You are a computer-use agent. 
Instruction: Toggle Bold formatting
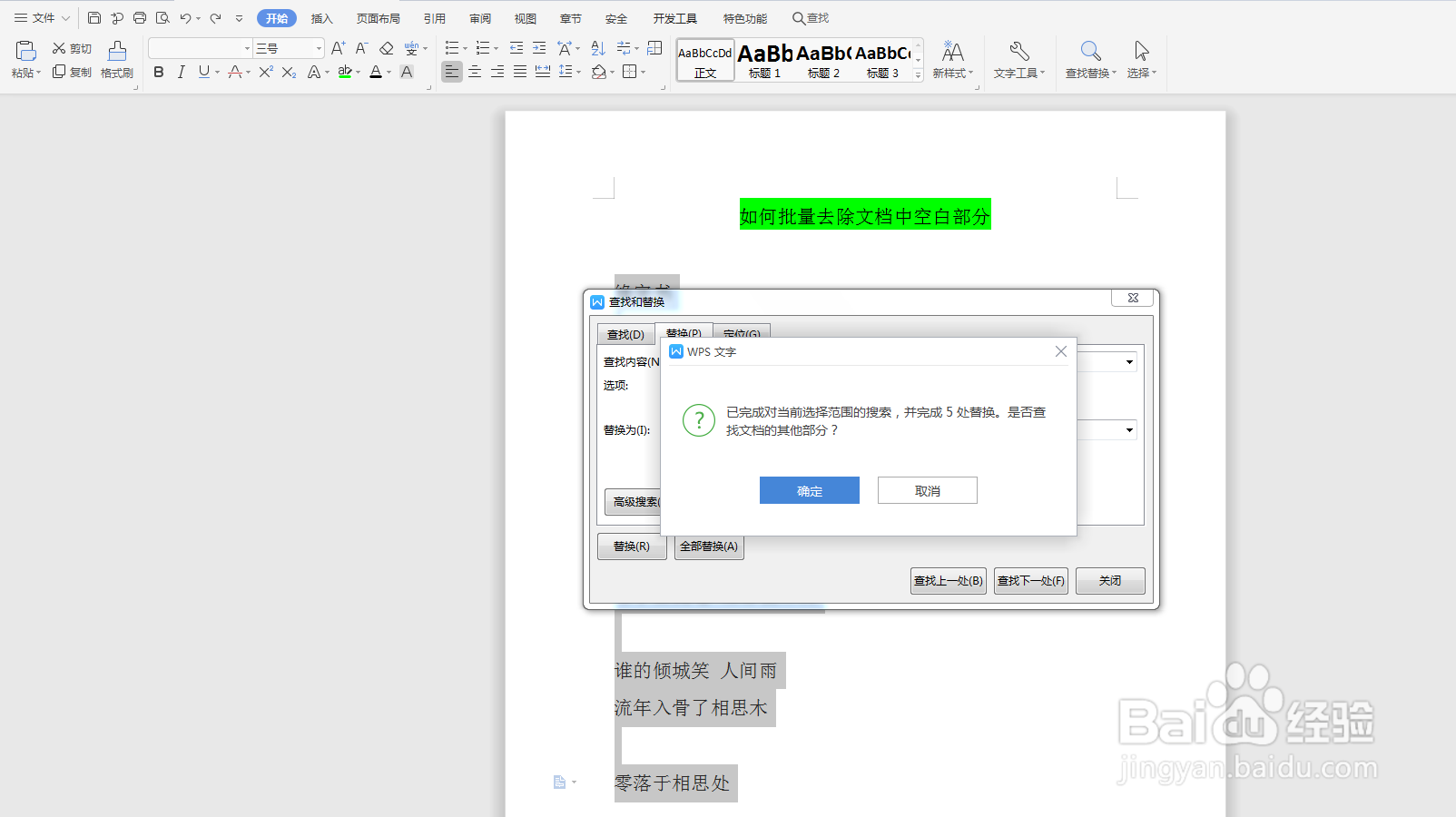tap(159, 72)
